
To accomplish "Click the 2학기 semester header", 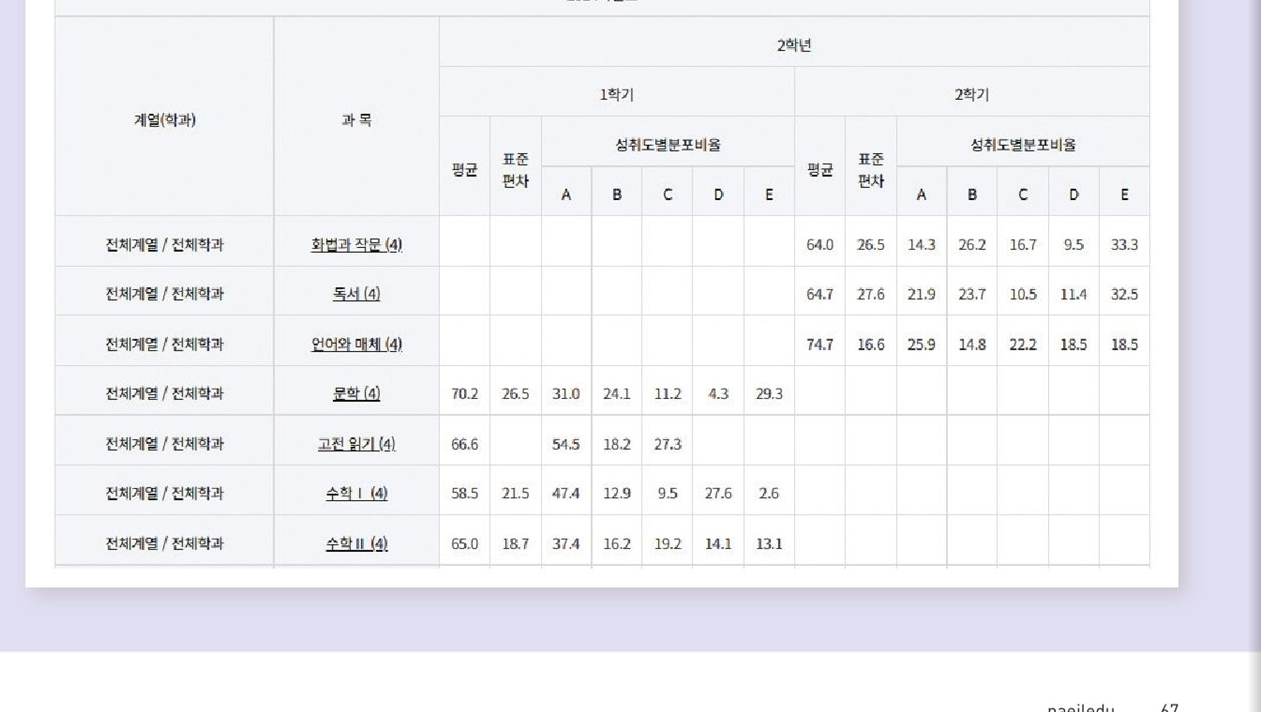I will [x=971, y=95].
